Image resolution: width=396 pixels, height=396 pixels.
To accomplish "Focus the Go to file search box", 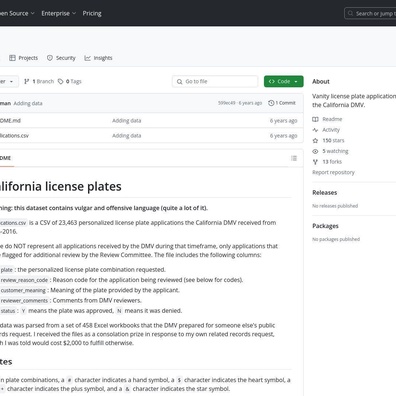I will 215,81.
